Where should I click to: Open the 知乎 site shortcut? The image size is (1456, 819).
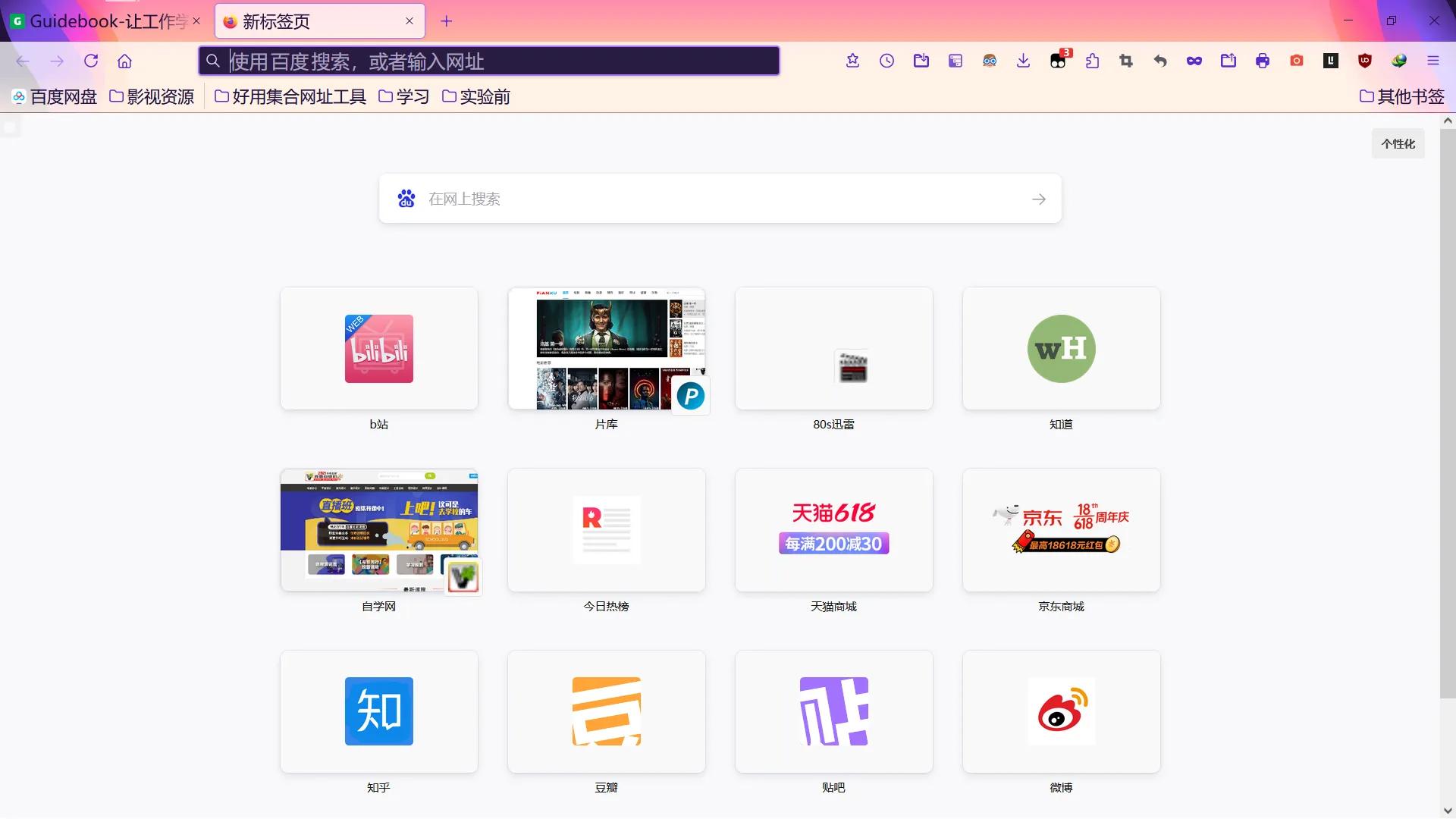pyautogui.click(x=378, y=711)
